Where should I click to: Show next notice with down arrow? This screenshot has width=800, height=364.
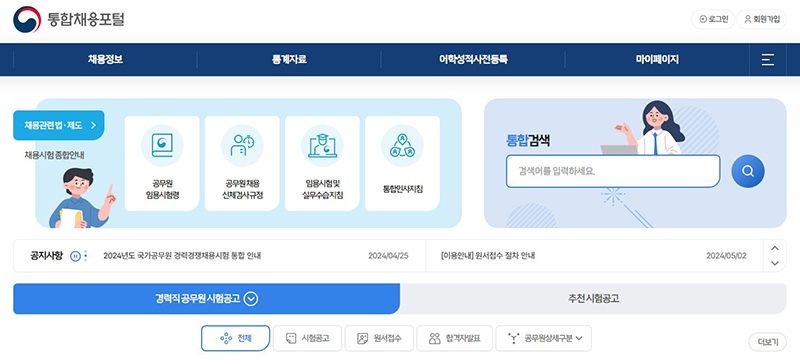pos(775,263)
